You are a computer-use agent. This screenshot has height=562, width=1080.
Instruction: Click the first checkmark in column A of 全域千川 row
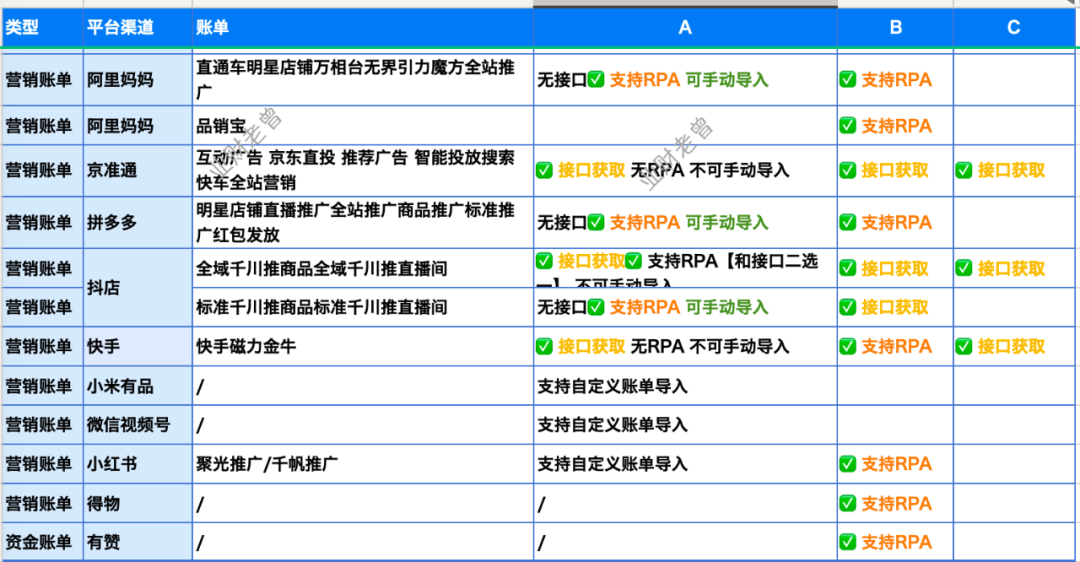[544, 260]
